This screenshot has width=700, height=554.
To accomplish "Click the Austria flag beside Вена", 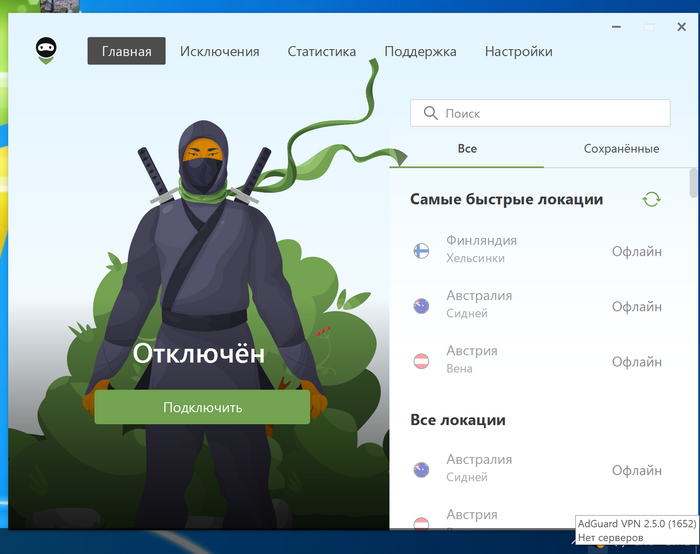I will (422, 361).
